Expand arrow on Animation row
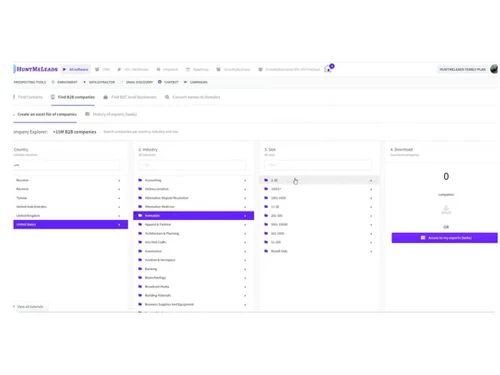500x375 pixels. click(x=245, y=216)
